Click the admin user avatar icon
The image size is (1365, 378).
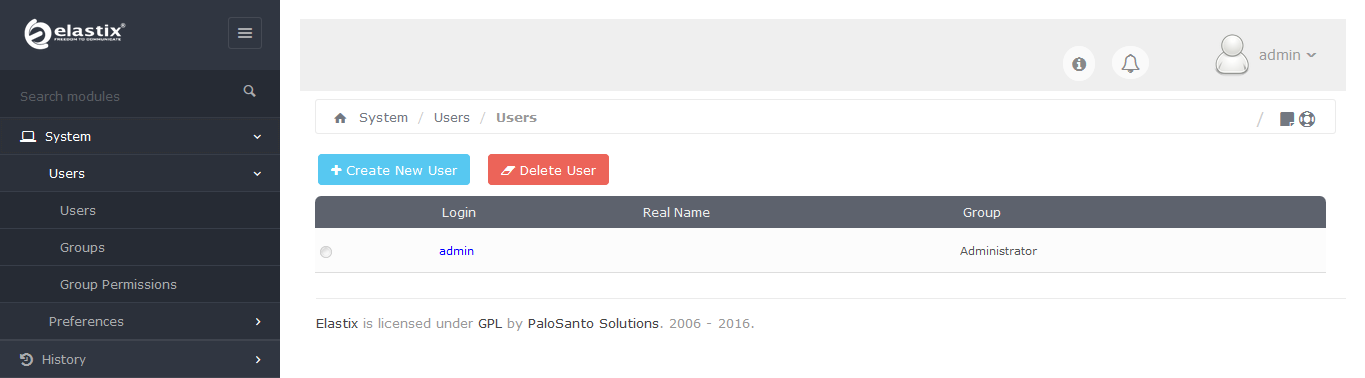tap(1232, 55)
